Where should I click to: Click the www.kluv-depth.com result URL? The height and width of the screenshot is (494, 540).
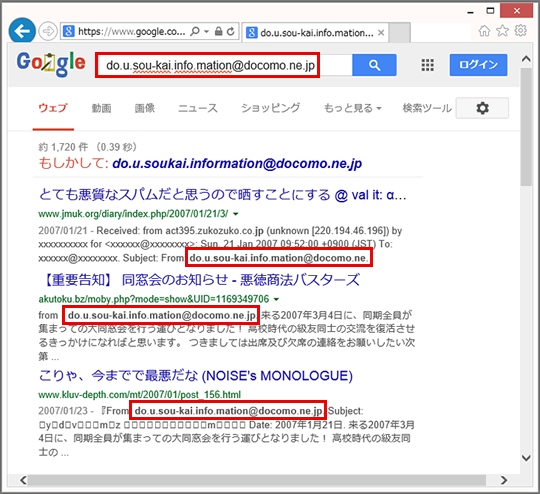coord(139,394)
